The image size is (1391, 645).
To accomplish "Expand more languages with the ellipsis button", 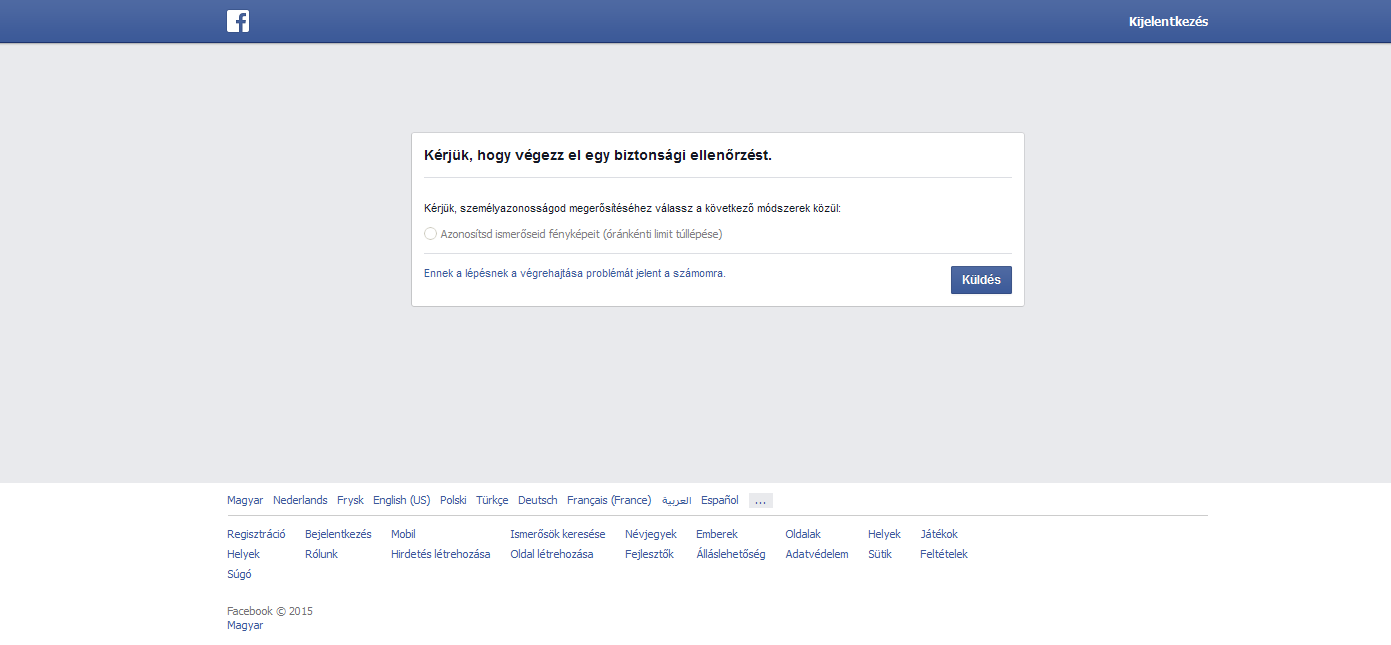I will pos(760,500).
